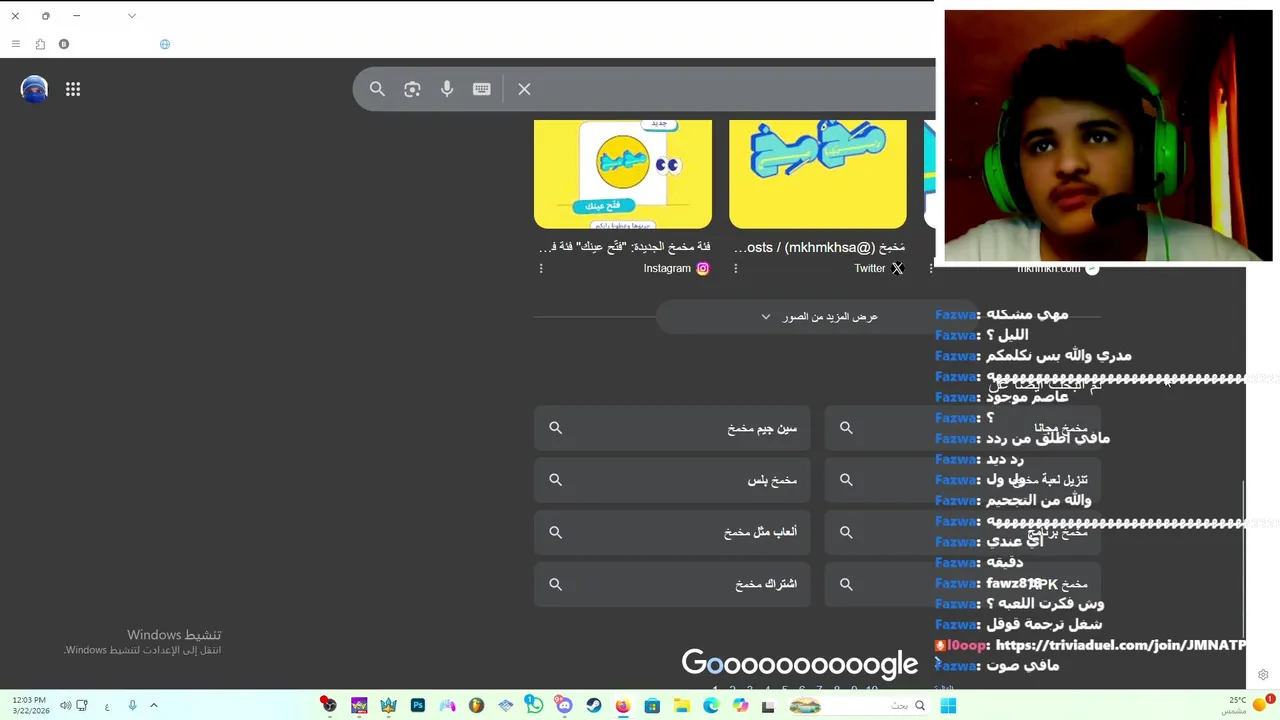
Task: Open the Google apps grid
Action: point(73,89)
